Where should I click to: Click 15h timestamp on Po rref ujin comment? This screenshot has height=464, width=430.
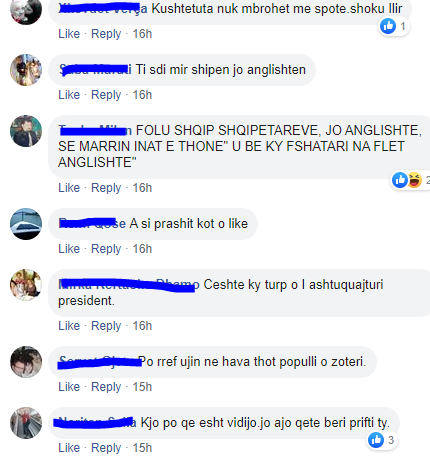coord(142,387)
